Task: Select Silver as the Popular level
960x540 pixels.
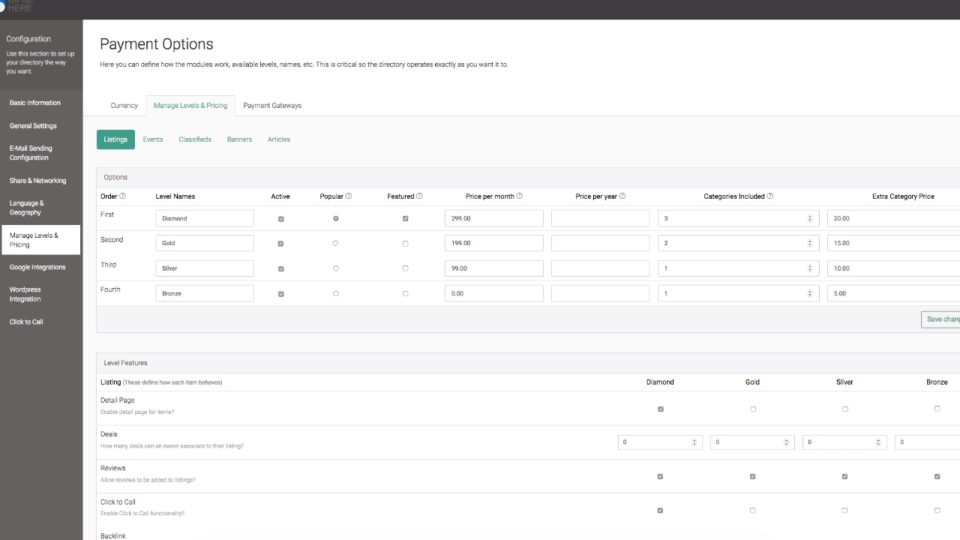Action: coord(336,268)
